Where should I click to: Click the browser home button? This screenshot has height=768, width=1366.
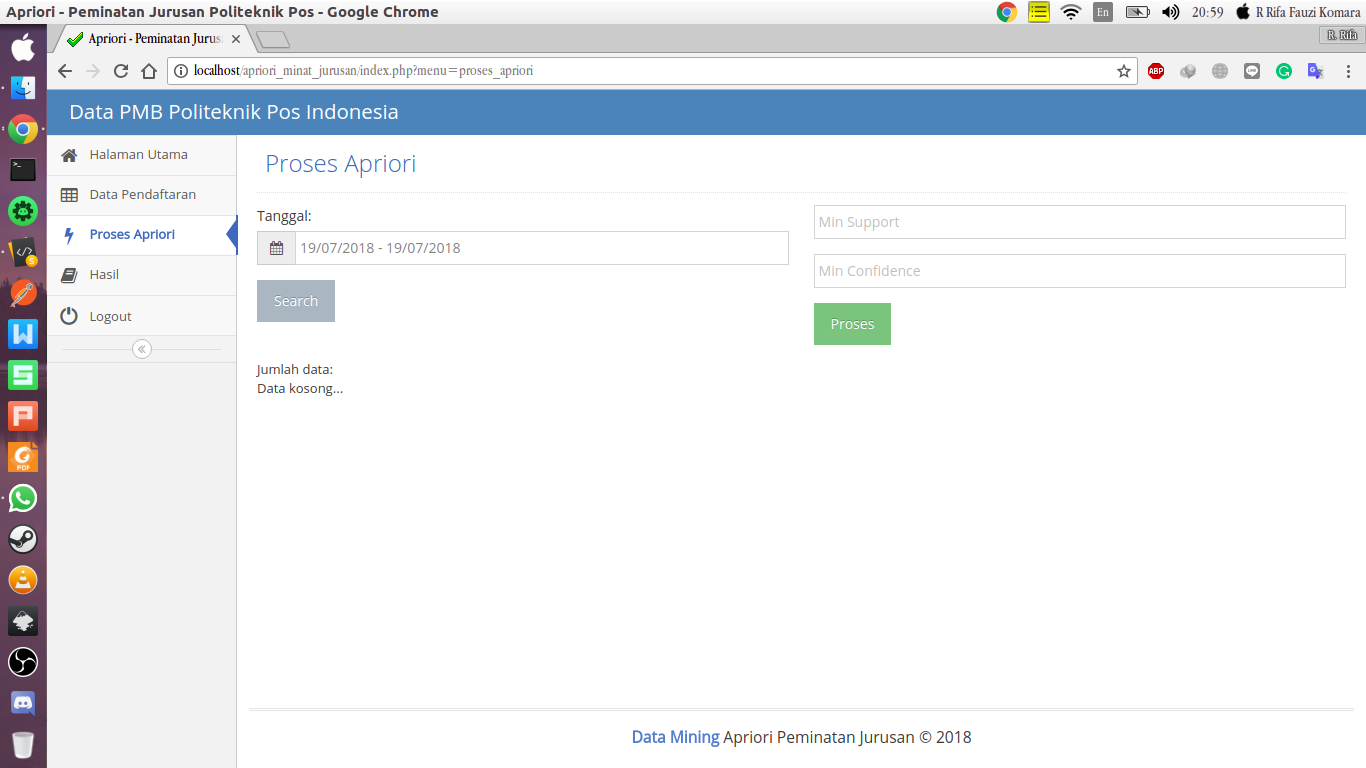[x=149, y=71]
